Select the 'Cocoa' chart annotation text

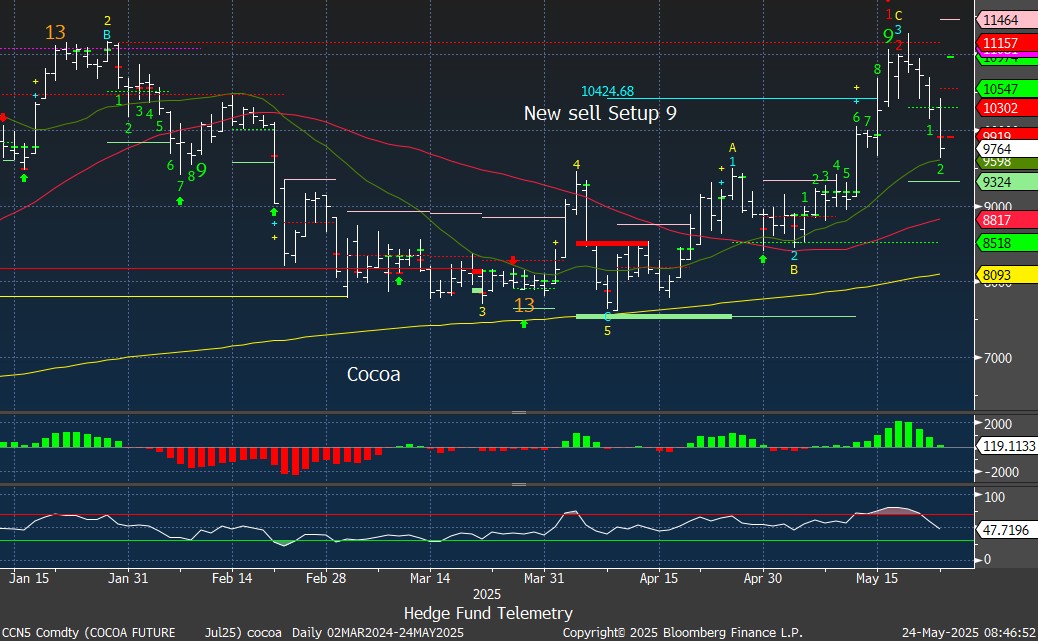click(x=374, y=374)
